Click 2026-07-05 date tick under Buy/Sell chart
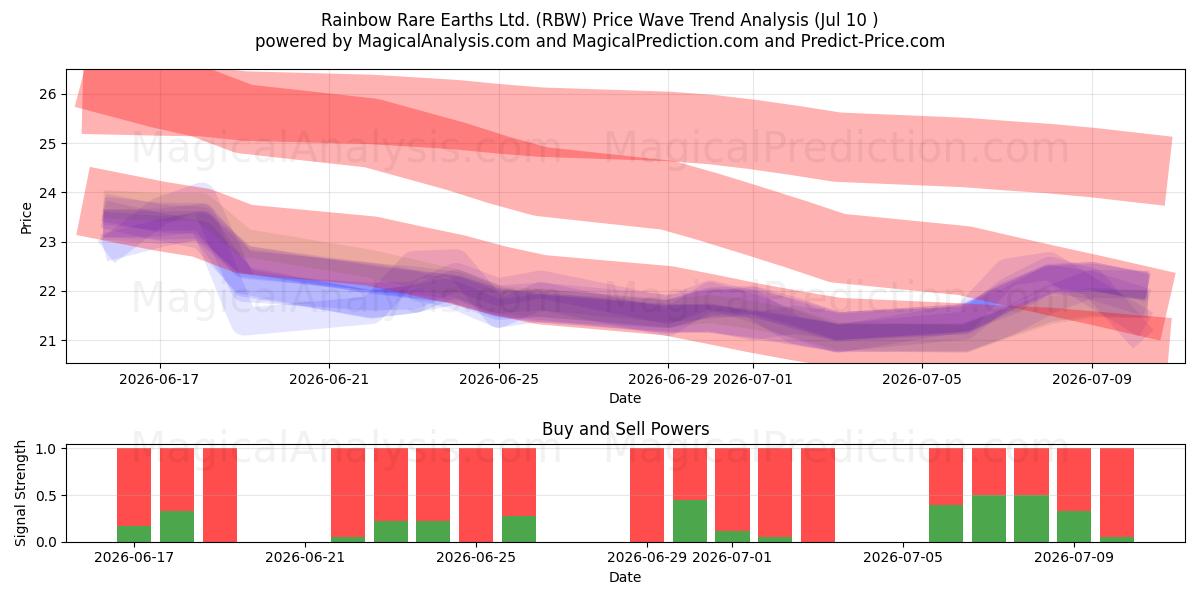The image size is (1200, 600). pos(903,558)
